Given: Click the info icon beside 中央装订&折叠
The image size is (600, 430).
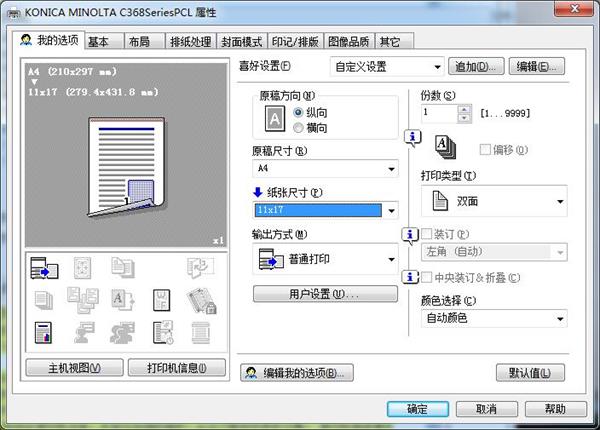Looking at the screenshot, I should click(x=410, y=277).
